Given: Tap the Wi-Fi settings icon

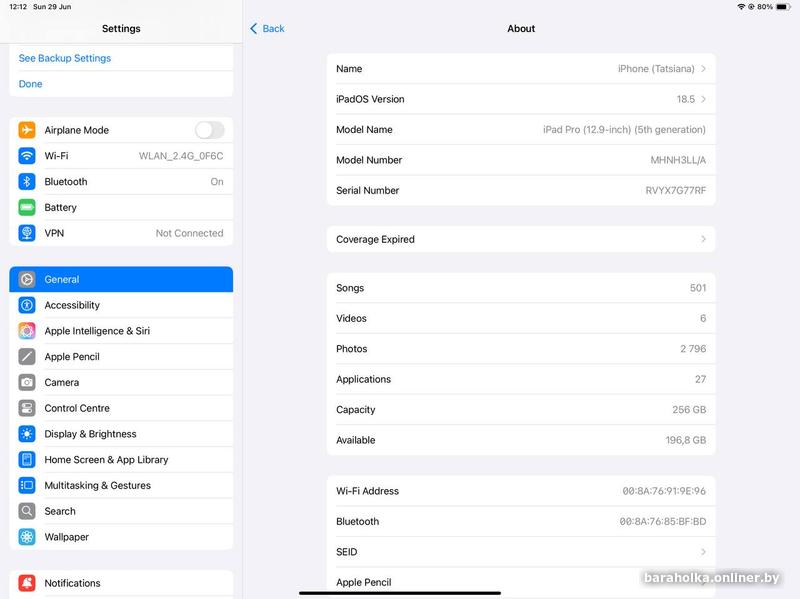Looking at the screenshot, I should [27, 156].
